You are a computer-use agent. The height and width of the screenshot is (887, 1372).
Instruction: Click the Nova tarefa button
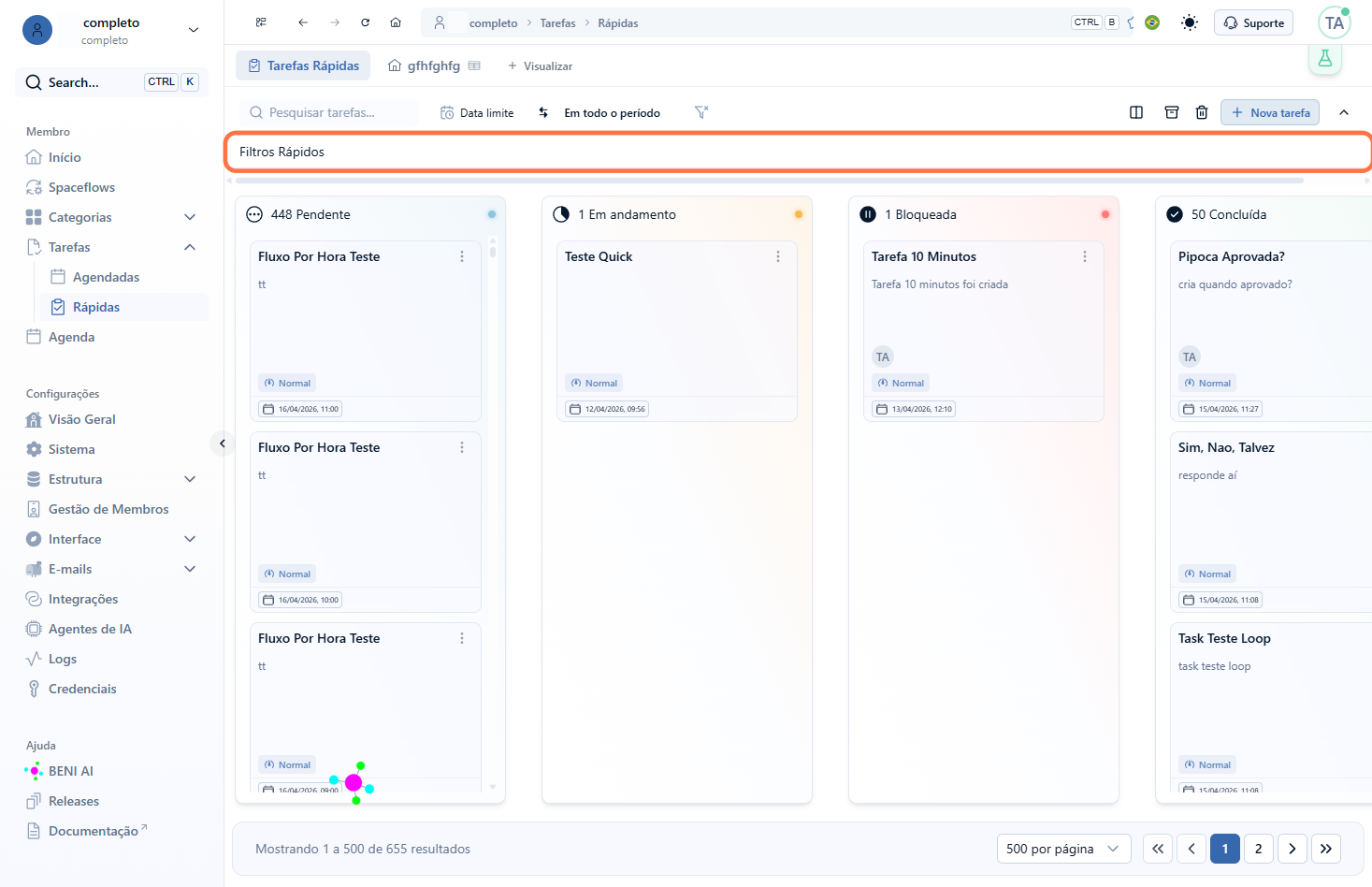(1270, 112)
